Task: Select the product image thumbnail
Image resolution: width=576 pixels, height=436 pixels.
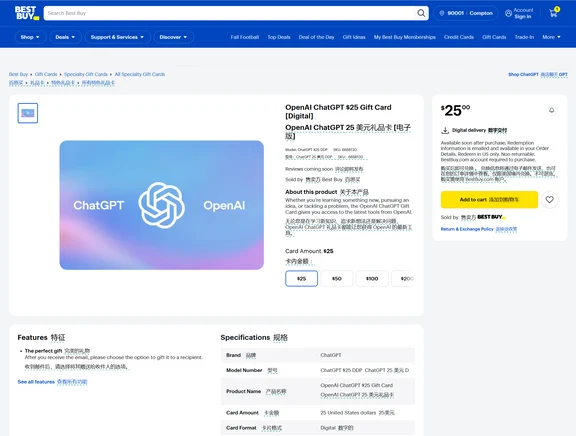Action: coord(28,113)
